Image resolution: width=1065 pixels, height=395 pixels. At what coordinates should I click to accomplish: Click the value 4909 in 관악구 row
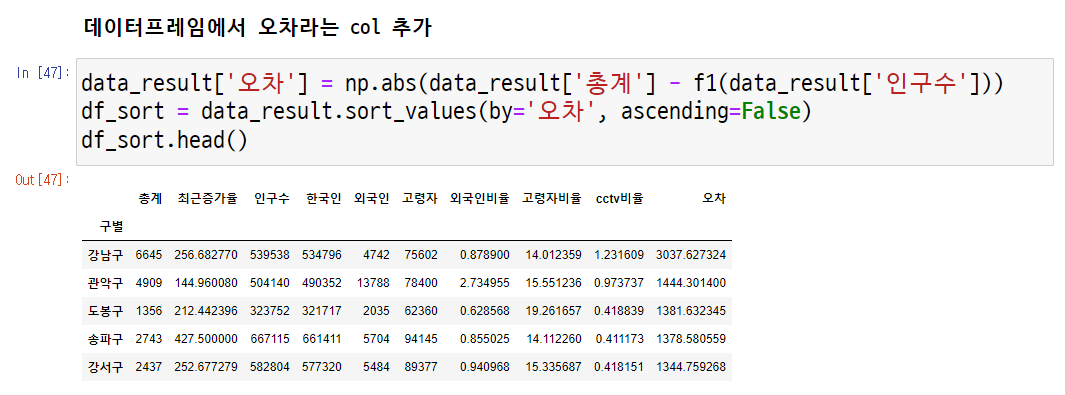pos(149,282)
